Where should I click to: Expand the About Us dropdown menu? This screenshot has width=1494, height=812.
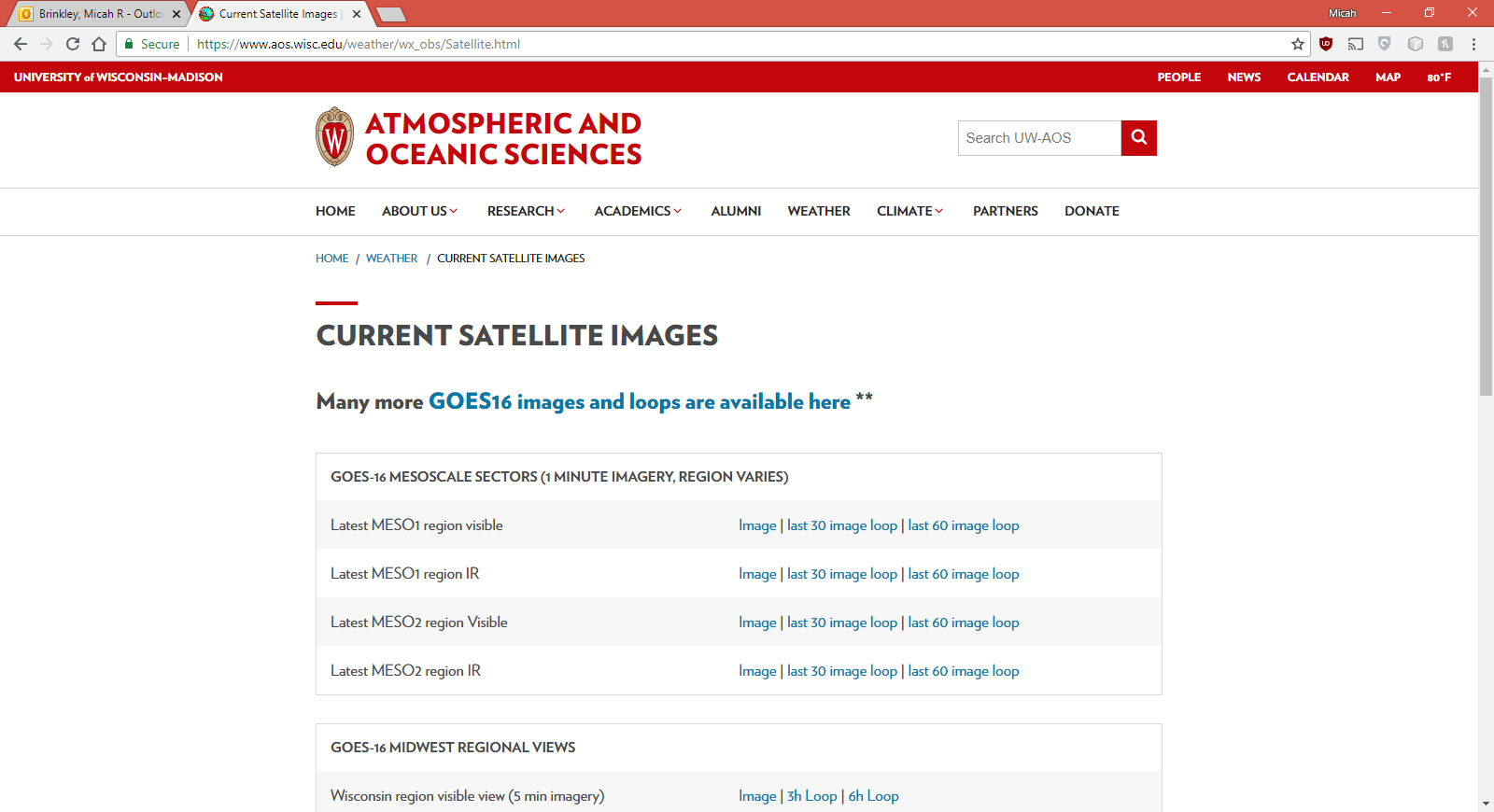419,211
